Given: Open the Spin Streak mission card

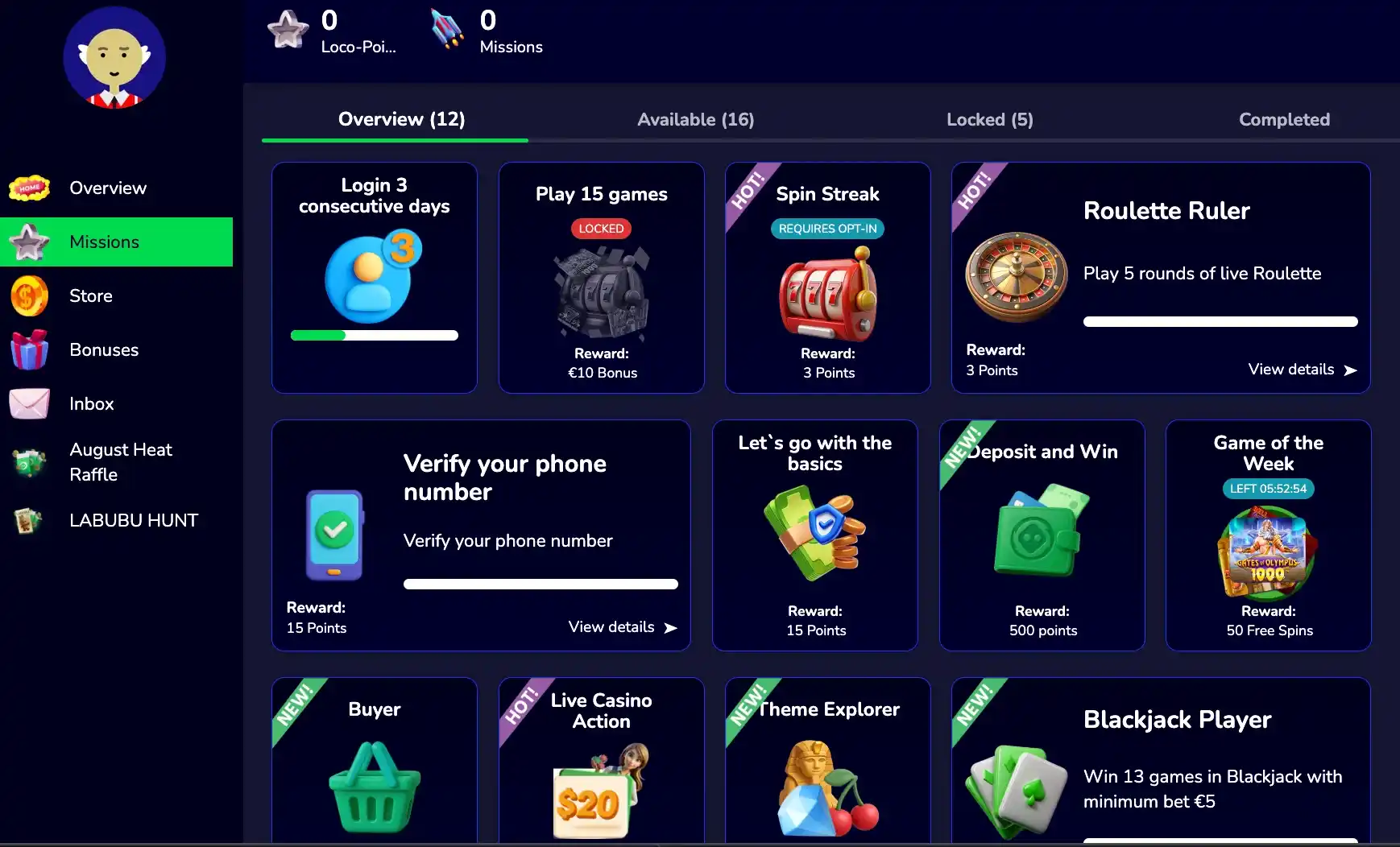Looking at the screenshot, I should 828,278.
